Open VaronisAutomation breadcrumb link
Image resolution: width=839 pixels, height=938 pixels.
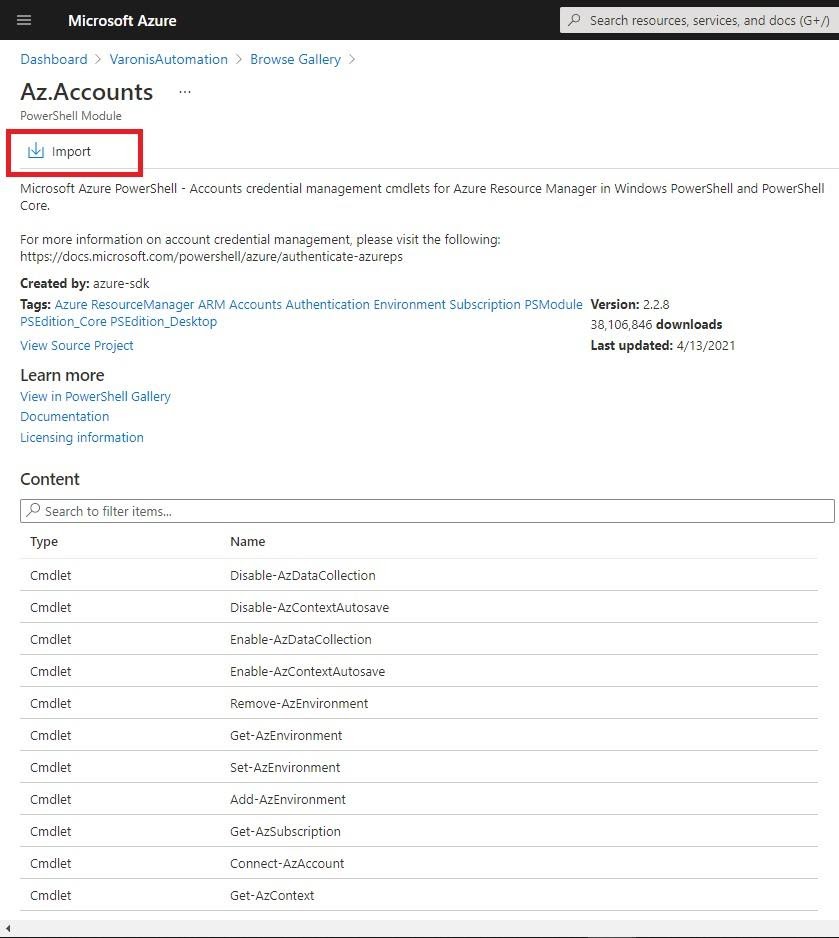pos(169,59)
